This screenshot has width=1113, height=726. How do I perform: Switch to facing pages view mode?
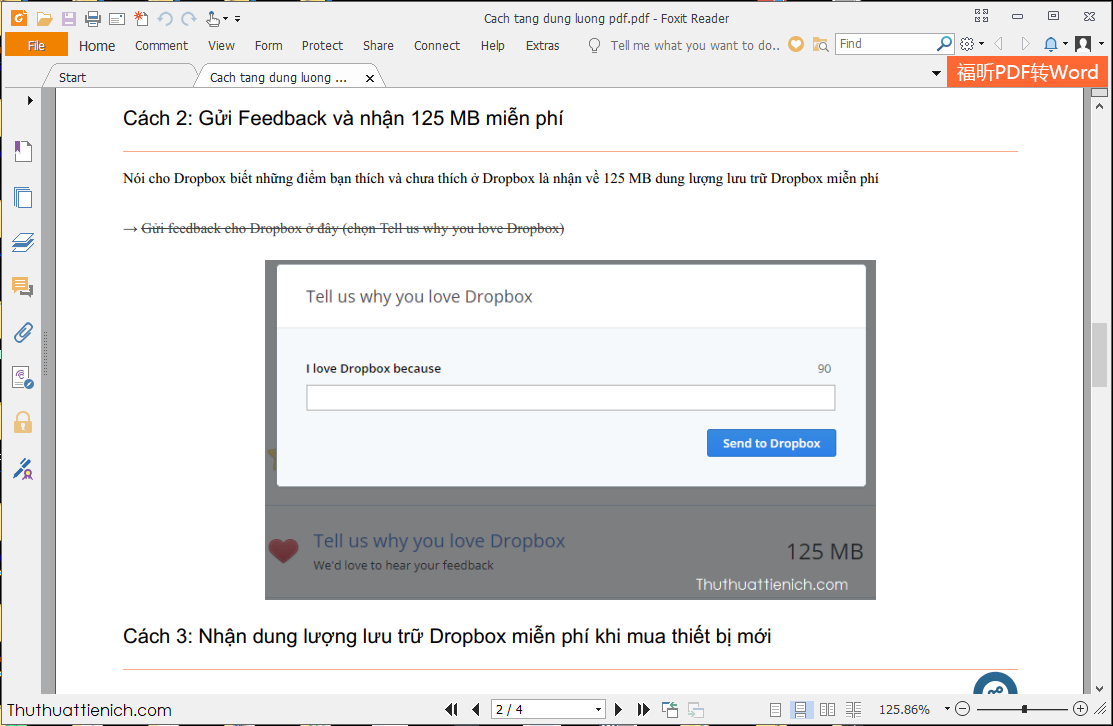(827, 709)
